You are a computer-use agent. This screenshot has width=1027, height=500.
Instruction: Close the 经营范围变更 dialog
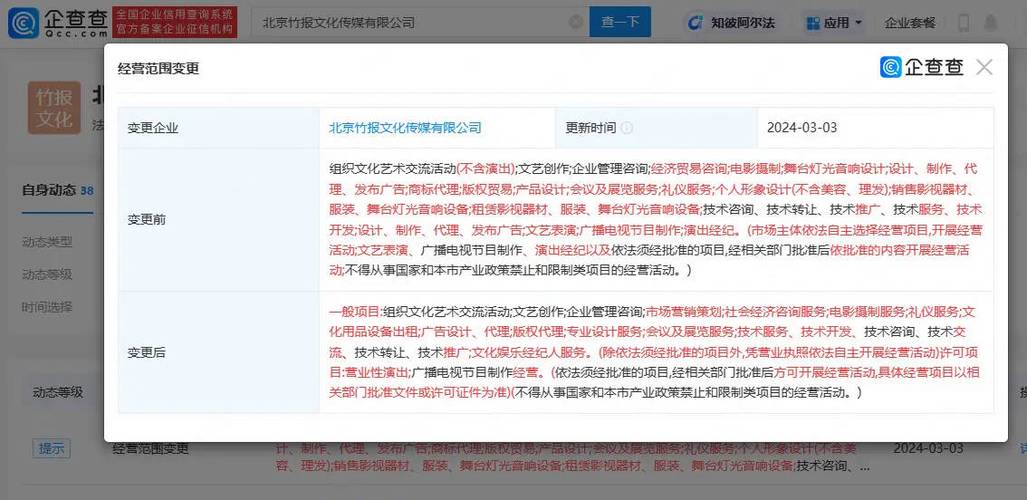coord(984,67)
